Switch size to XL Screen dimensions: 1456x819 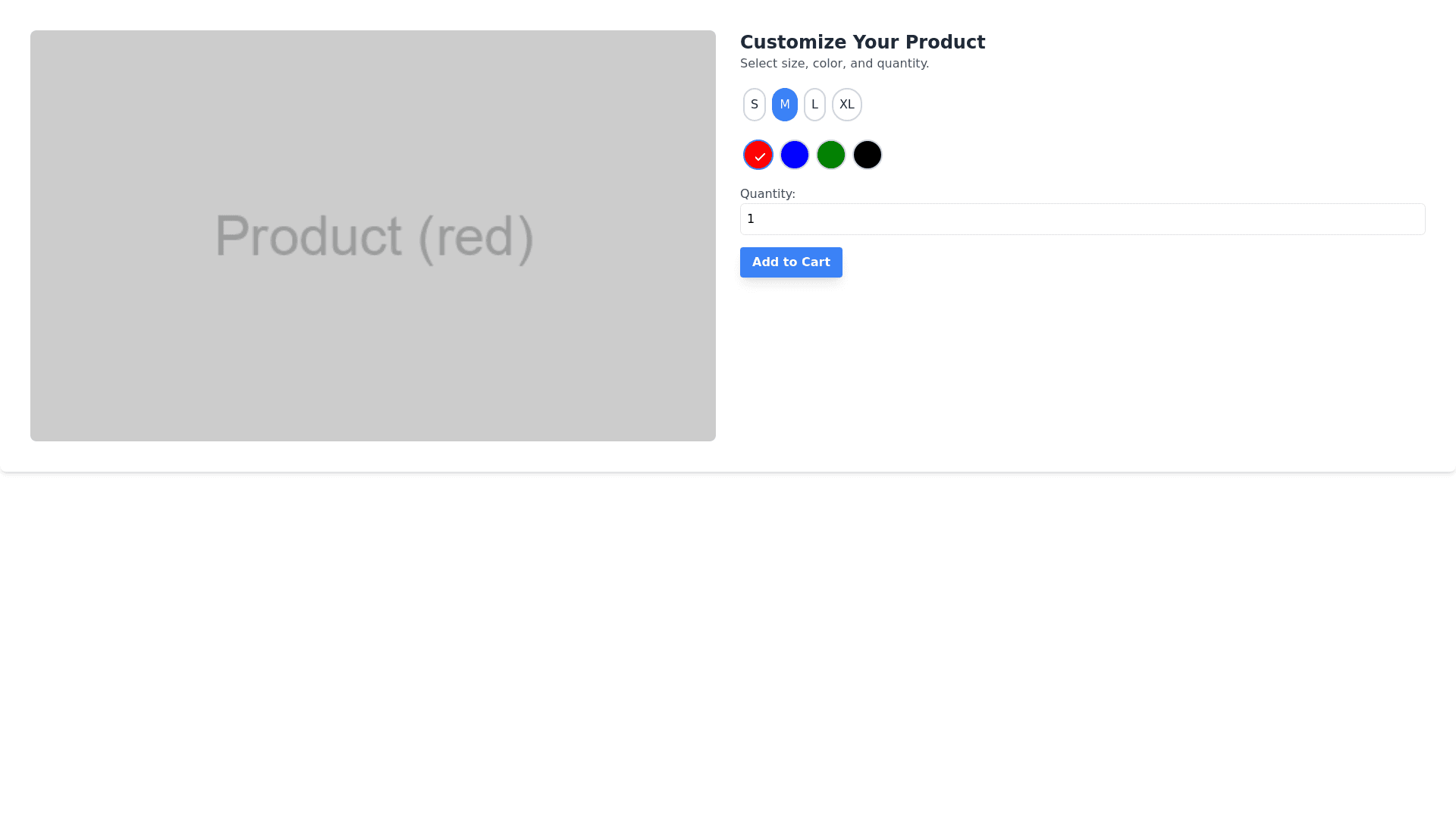(846, 105)
